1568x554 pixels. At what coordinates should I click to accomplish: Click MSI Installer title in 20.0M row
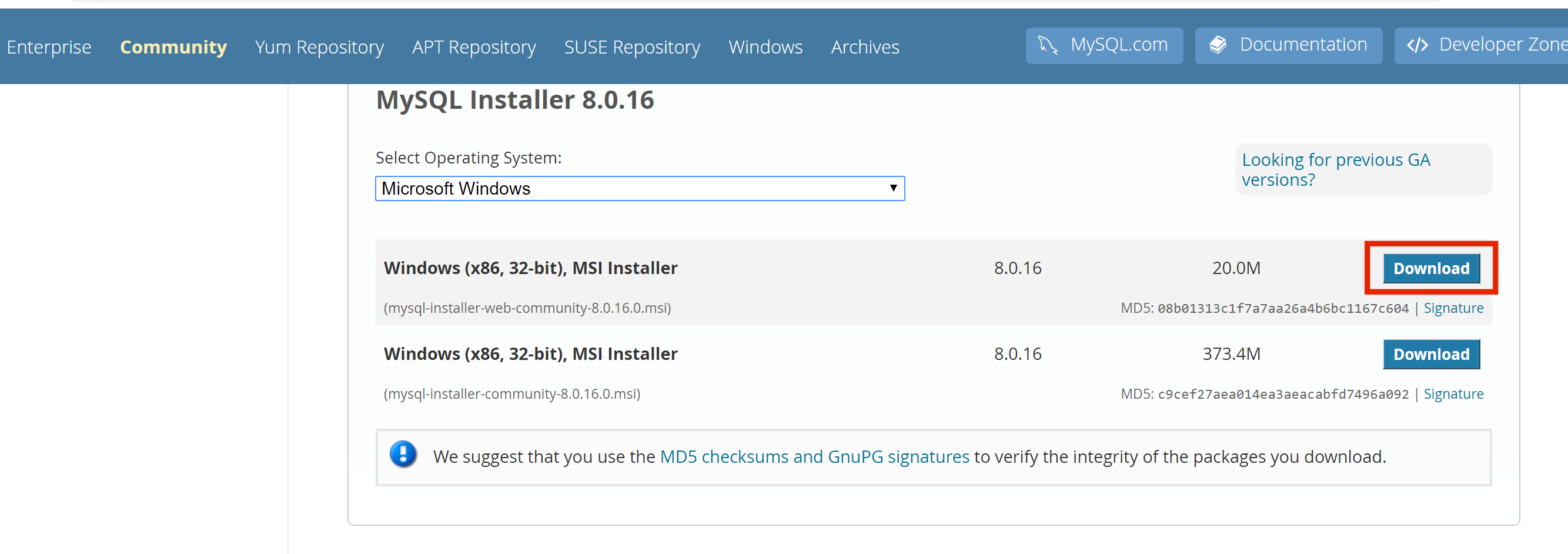[530, 268]
